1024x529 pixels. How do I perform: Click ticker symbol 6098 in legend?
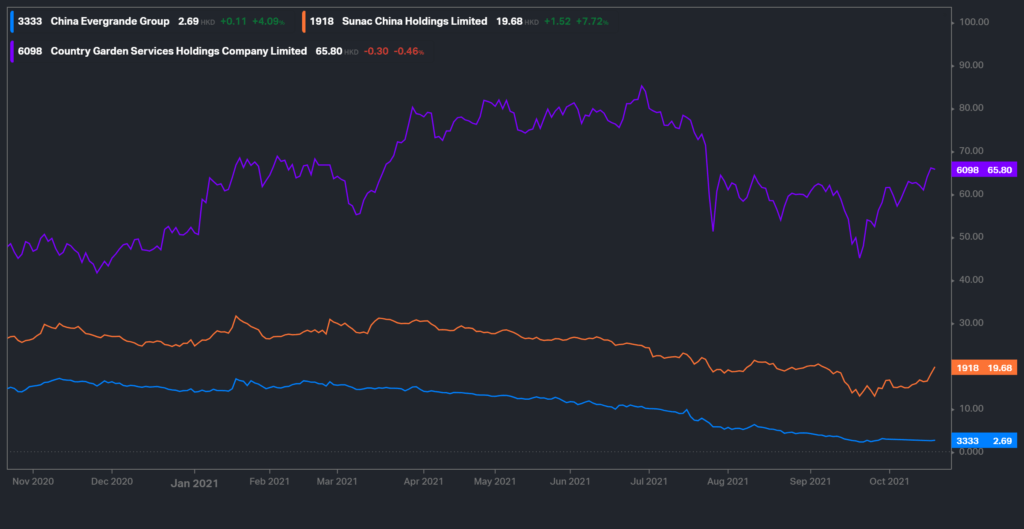(x=30, y=51)
